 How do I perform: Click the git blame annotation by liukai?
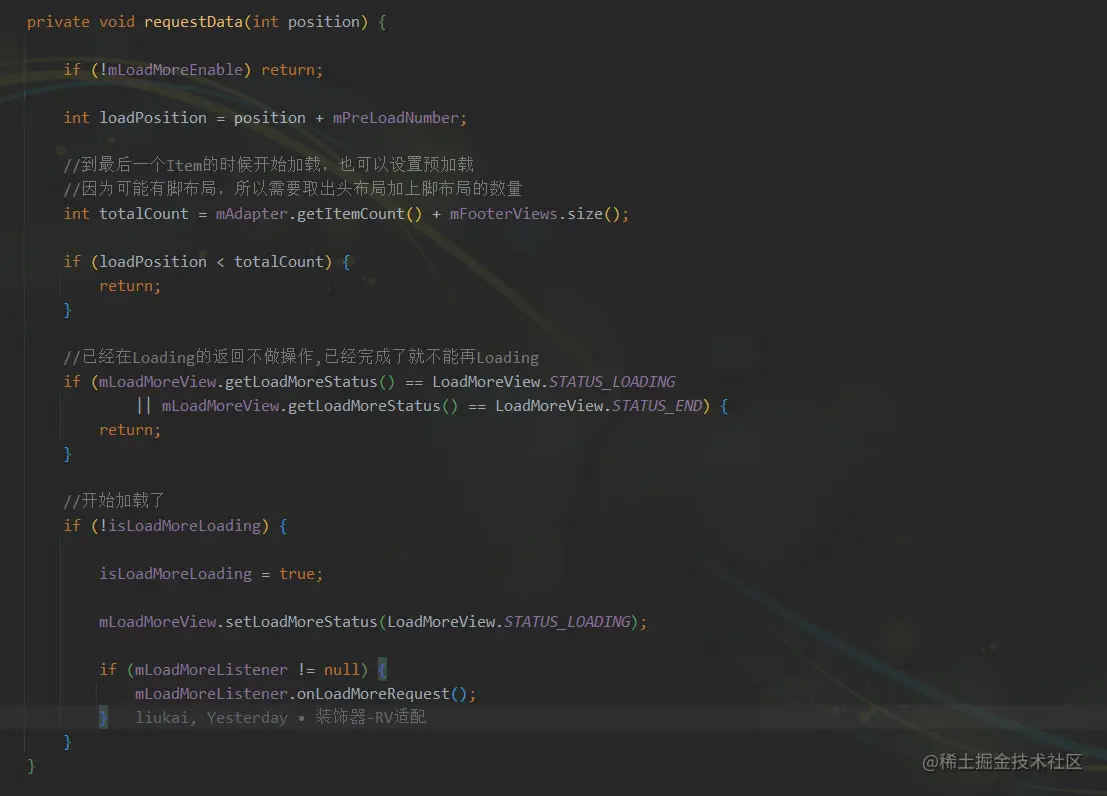pyautogui.click(x=280, y=718)
